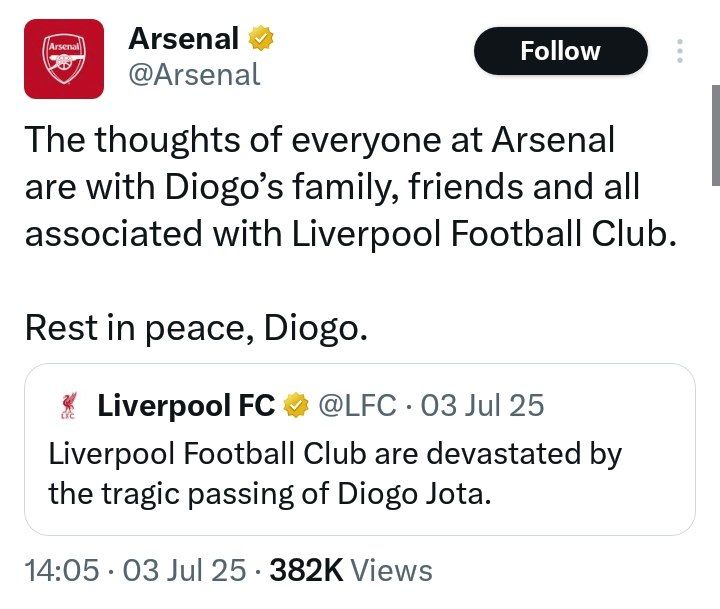Open the three-dot more options menu
This screenshot has width=720, height=609.
pyautogui.click(x=680, y=52)
